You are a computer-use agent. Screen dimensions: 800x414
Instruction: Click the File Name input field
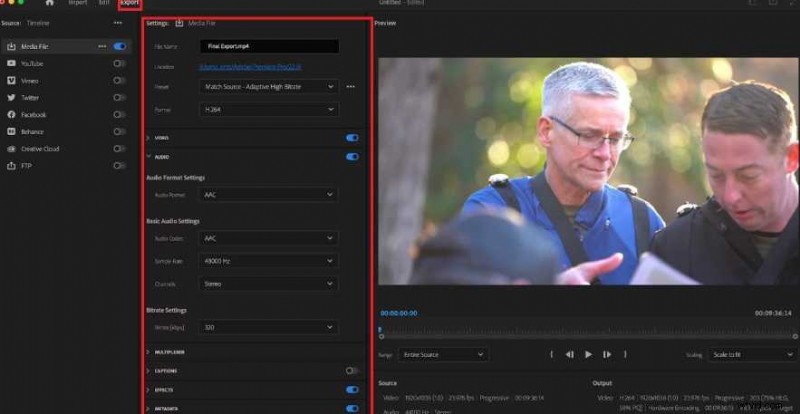tap(269, 46)
